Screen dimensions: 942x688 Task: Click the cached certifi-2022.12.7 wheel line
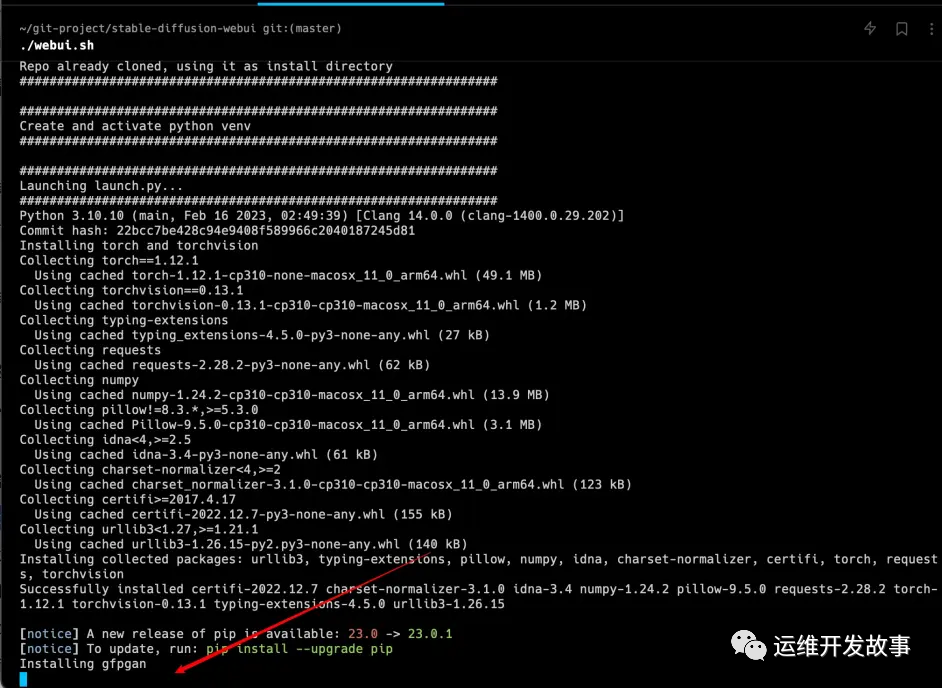243,514
